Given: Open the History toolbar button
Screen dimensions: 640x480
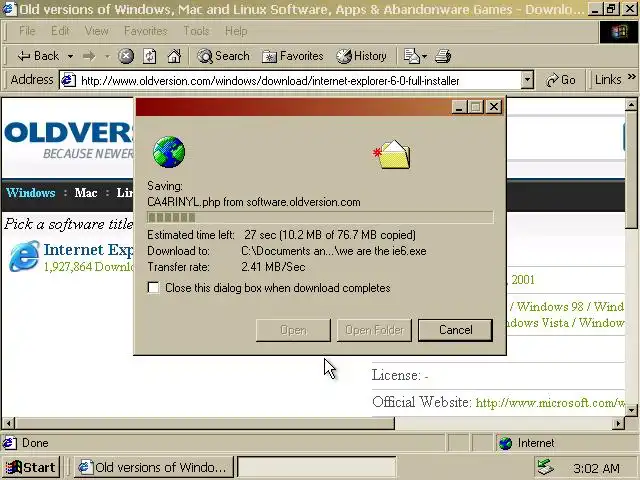Looking at the screenshot, I should [361, 56].
